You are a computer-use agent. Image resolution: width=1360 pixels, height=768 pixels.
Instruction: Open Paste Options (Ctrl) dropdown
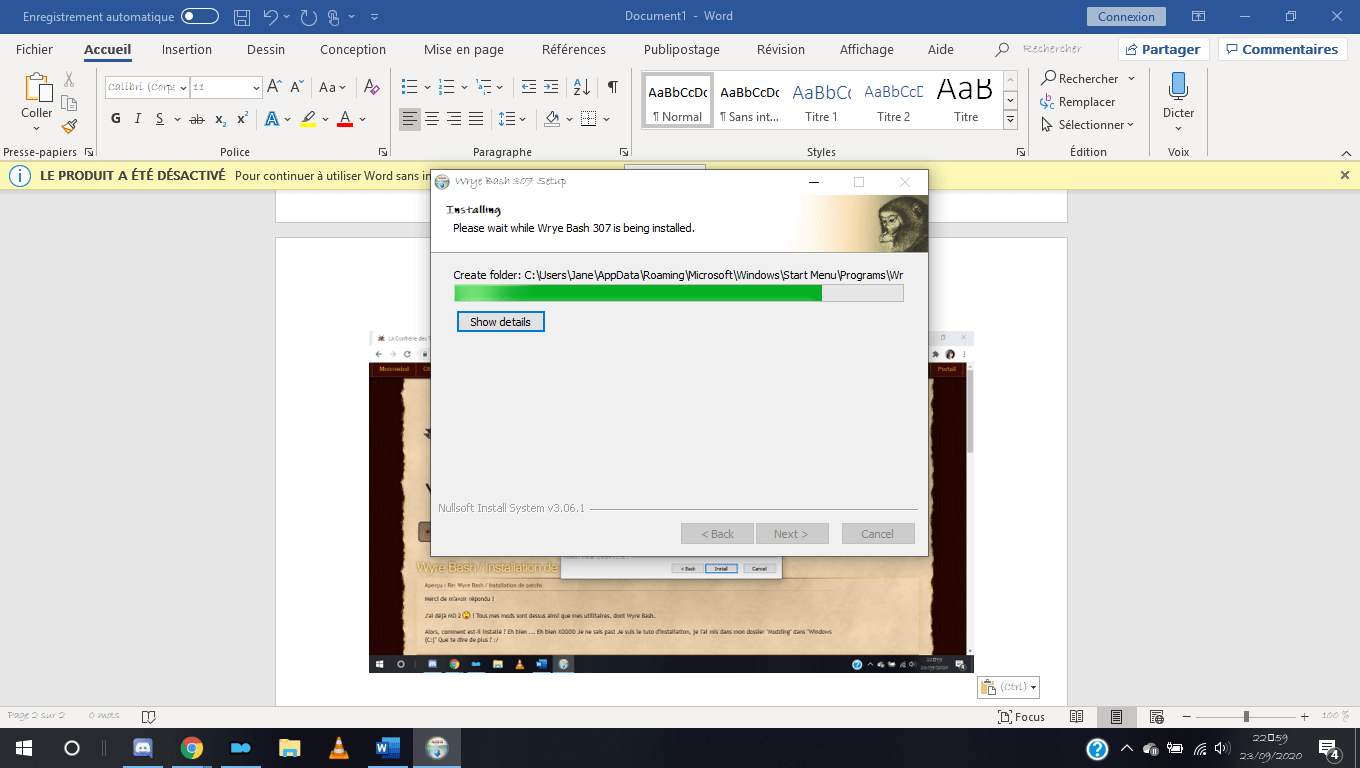[x=1009, y=687]
